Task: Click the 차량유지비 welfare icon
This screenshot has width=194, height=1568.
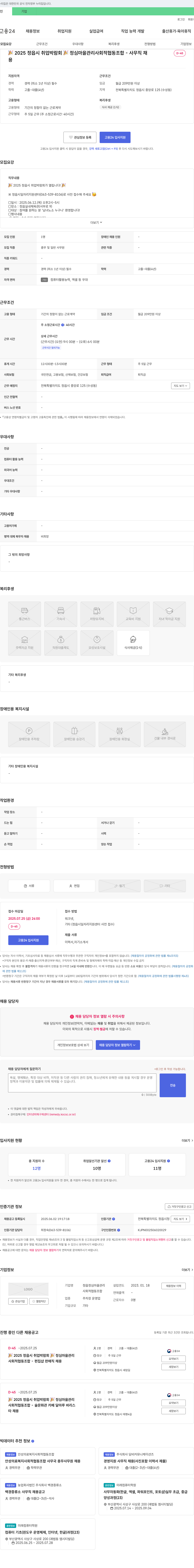Action: (x=97, y=614)
